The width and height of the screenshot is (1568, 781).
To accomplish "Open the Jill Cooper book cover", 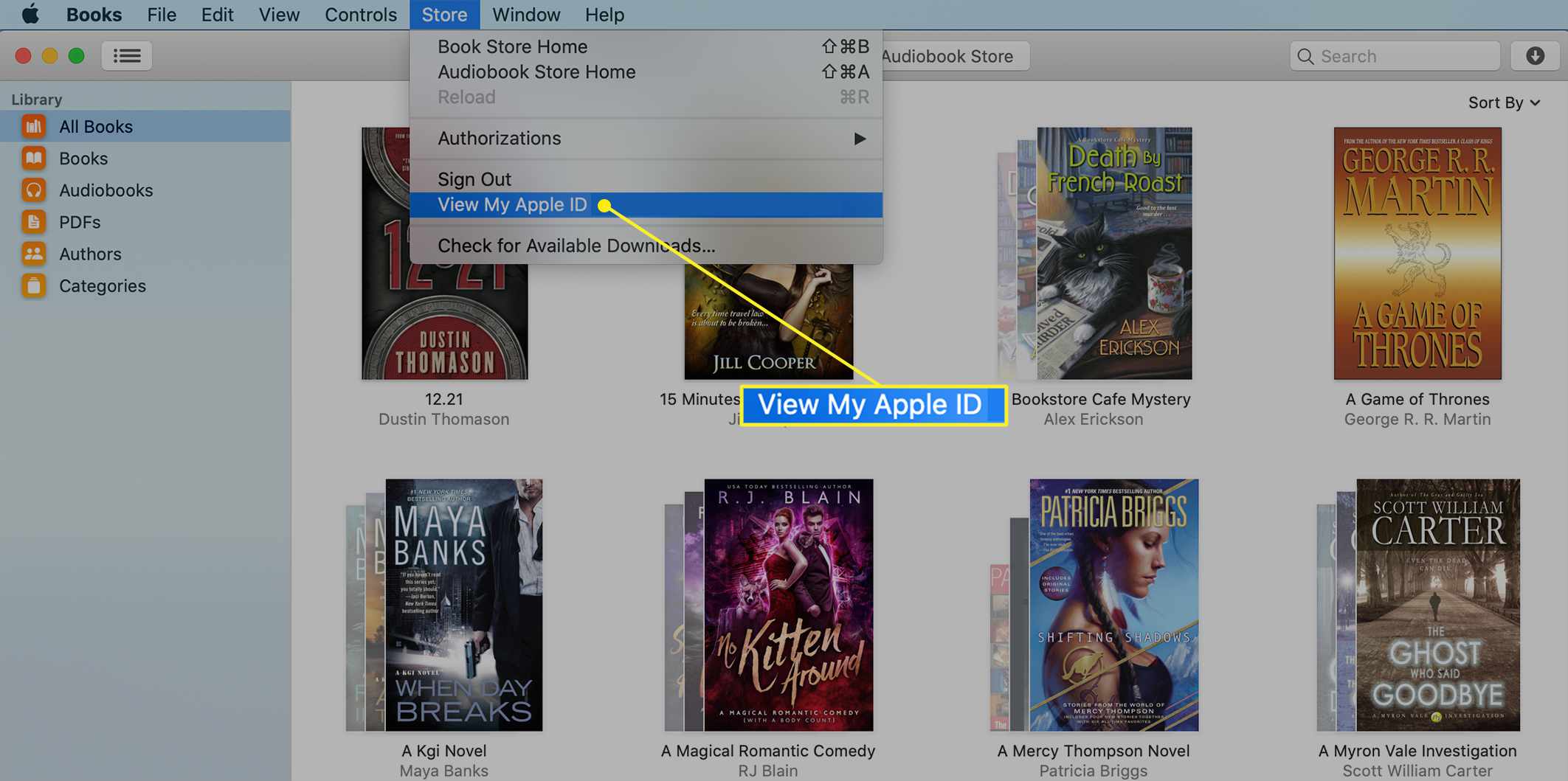I will pos(768,322).
